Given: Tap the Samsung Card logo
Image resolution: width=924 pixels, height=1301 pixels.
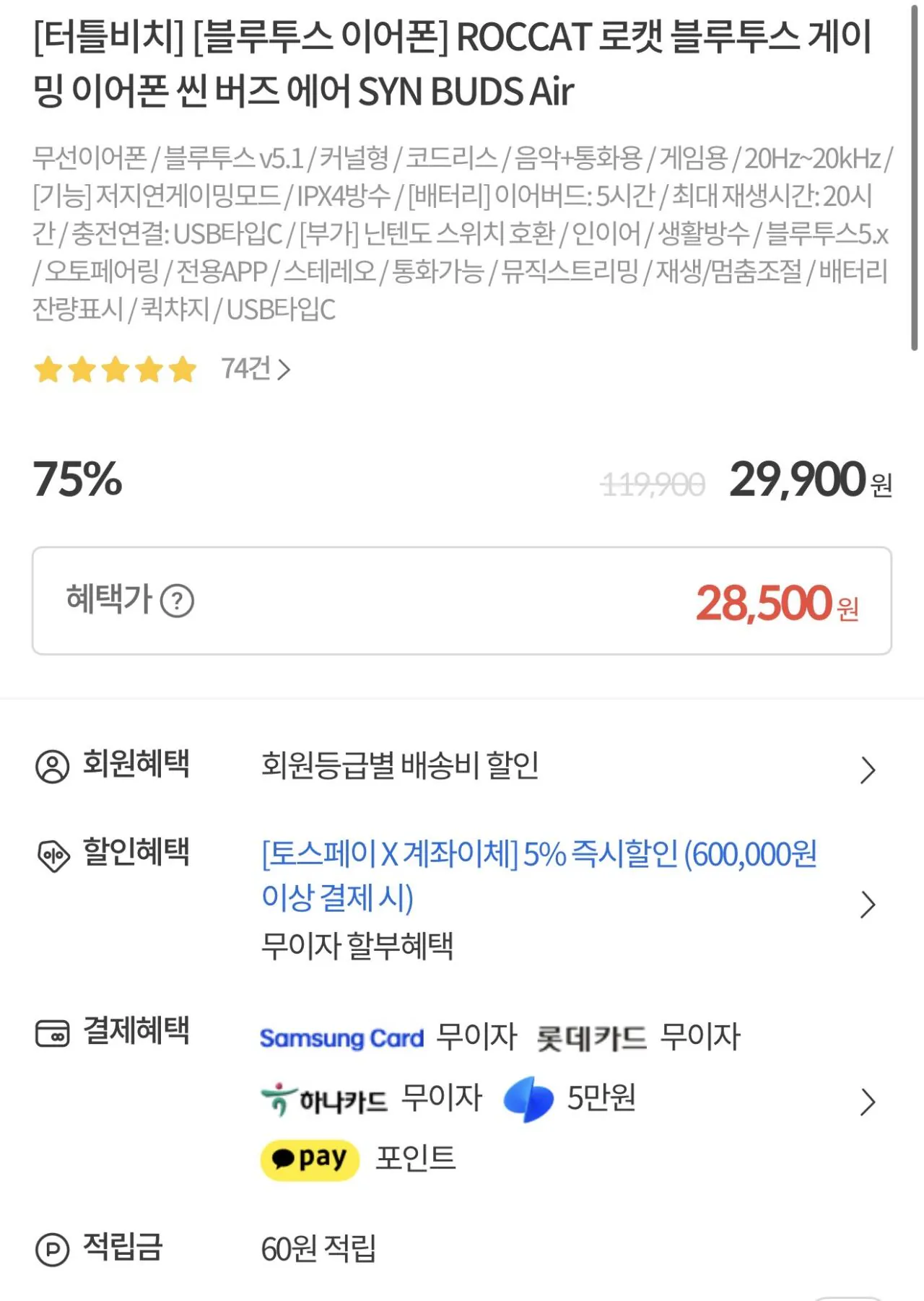Looking at the screenshot, I should [341, 1038].
